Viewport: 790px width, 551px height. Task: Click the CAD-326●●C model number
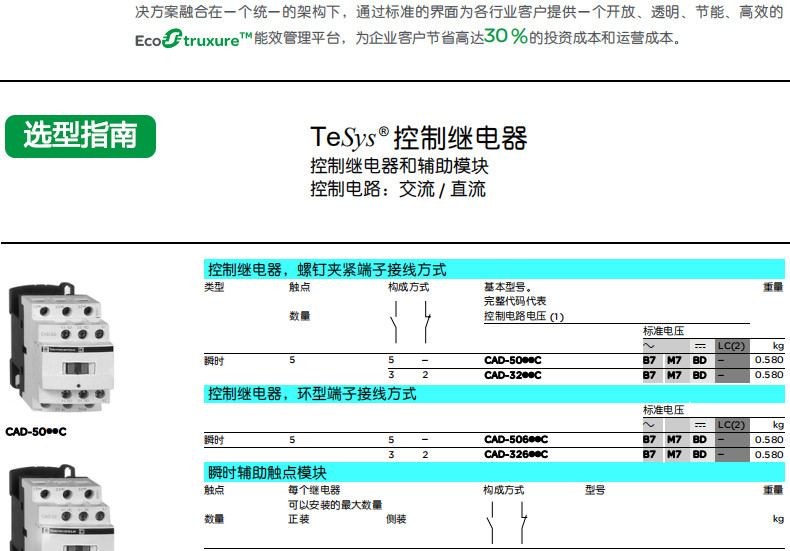[516, 454]
